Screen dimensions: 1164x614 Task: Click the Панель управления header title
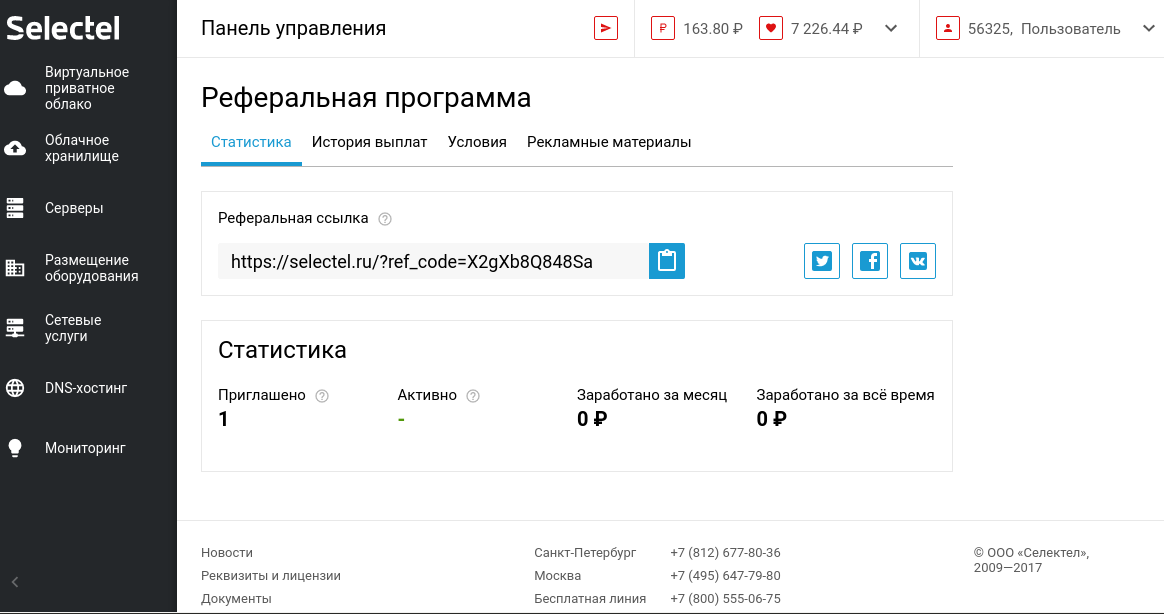point(293,29)
